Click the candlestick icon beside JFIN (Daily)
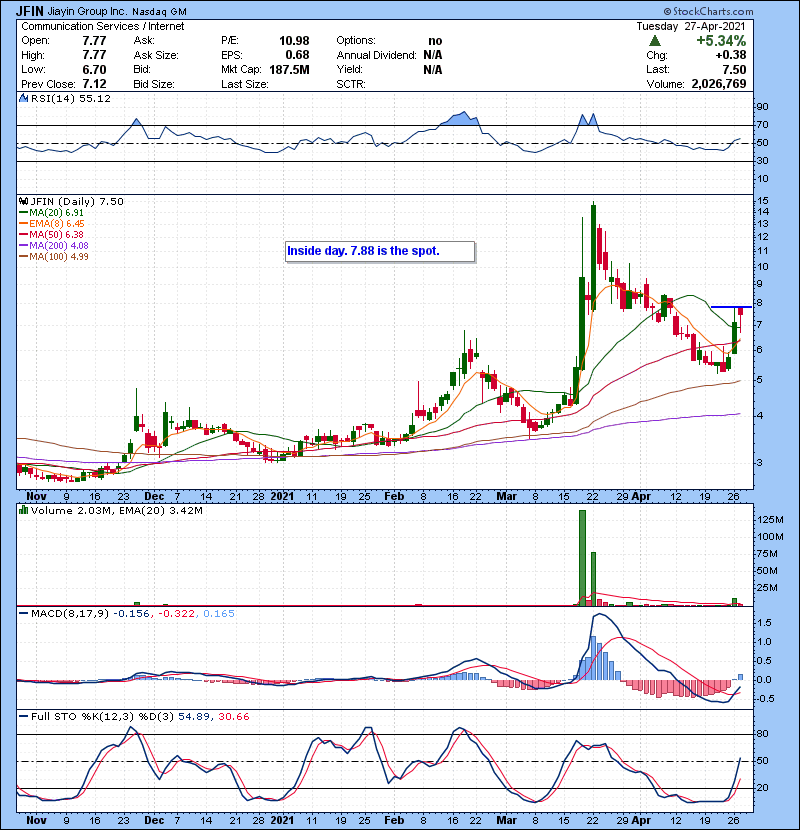This screenshot has width=800, height=830. click(23, 201)
